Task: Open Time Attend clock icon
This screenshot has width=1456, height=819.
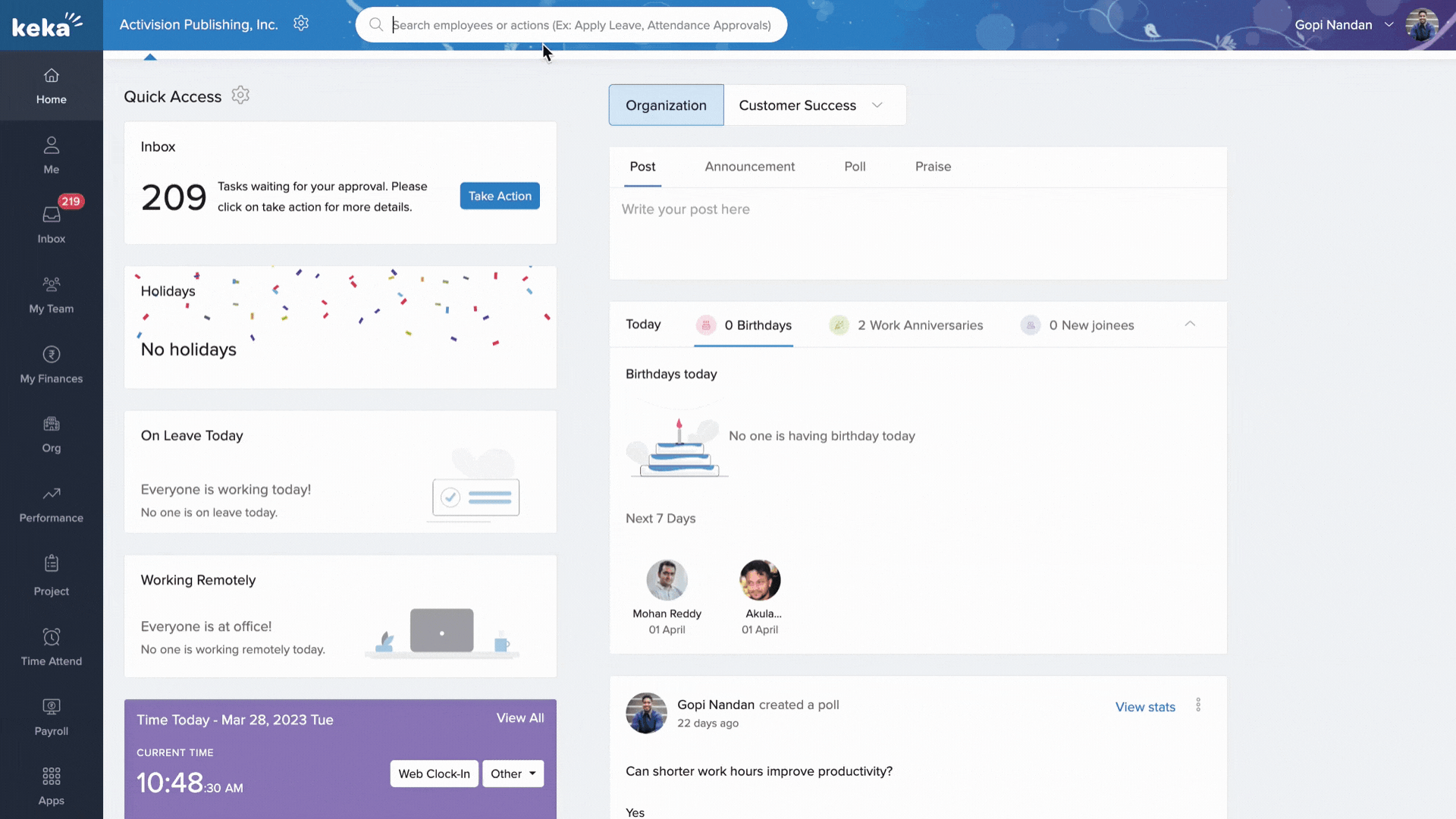Action: (51, 637)
